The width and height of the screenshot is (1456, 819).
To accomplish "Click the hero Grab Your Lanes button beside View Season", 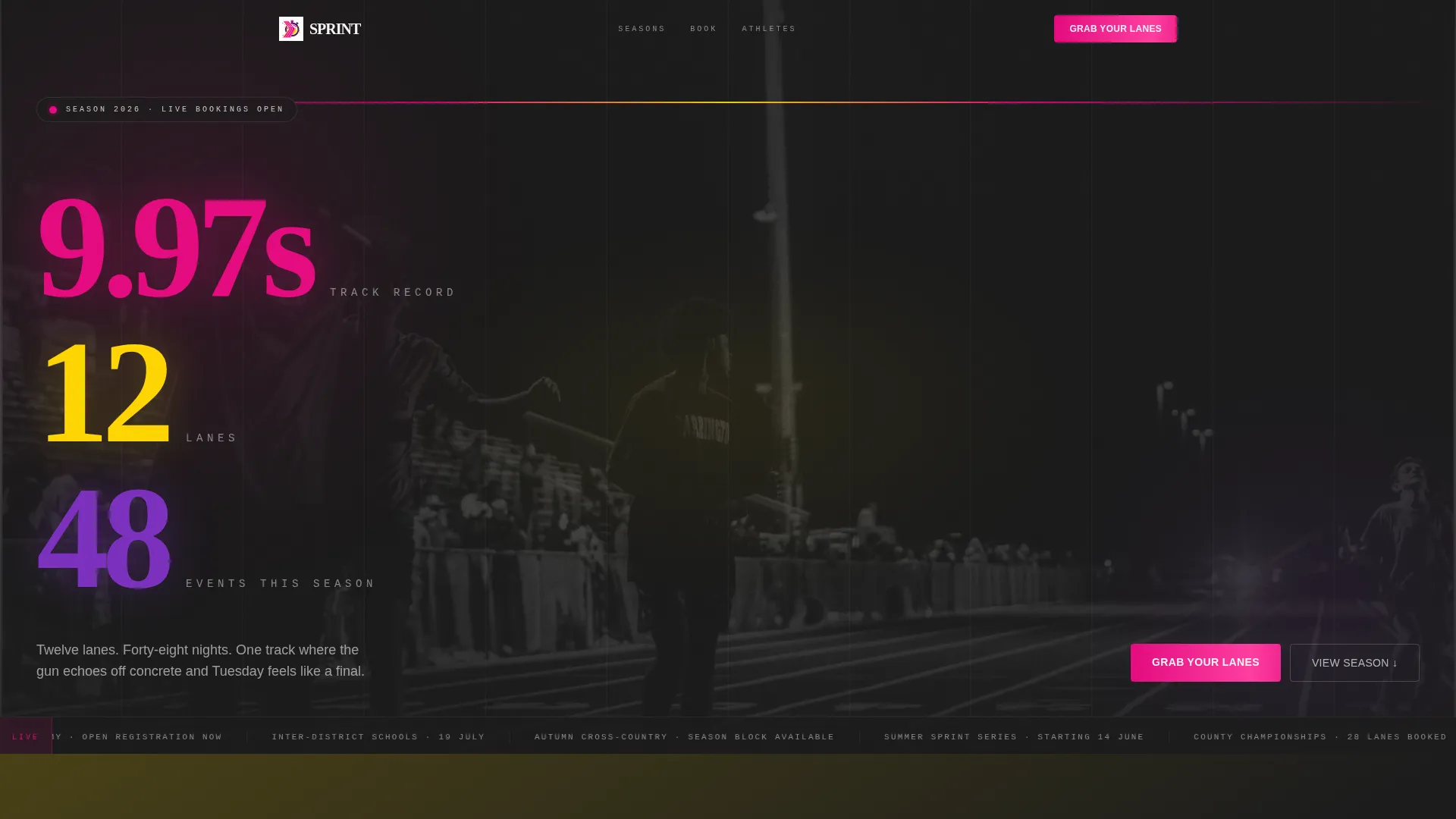I will pos(1205,663).
